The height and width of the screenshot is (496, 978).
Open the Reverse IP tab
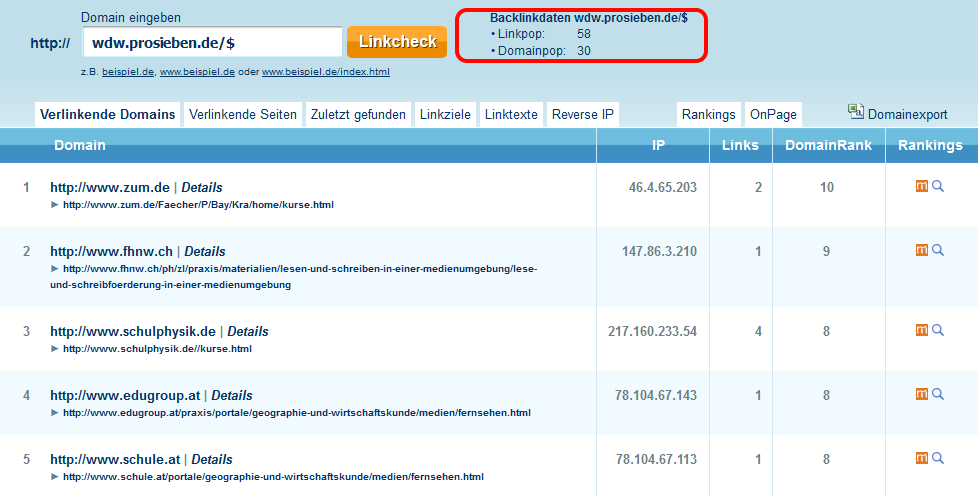(583, 115)
